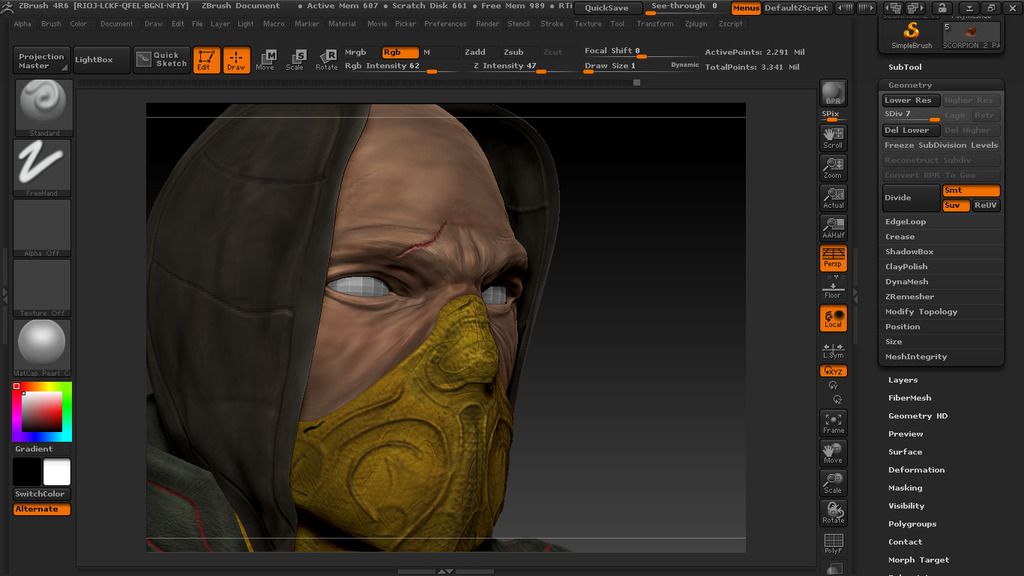The image size is (1024, 576).
Task: Expand the Modify Topology subsection
Action: [921, 312]
